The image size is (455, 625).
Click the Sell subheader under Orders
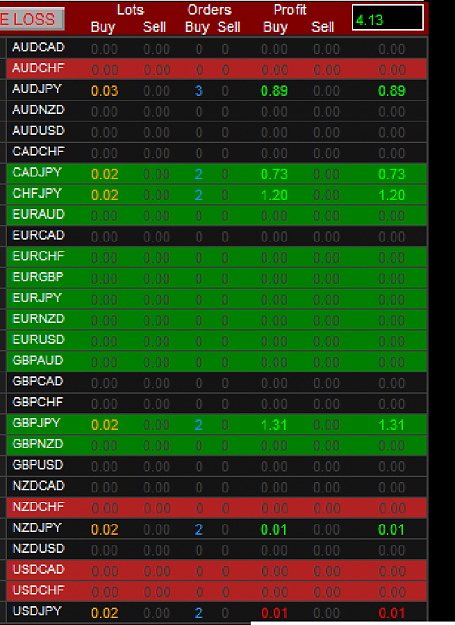click(x=229, y=27)
